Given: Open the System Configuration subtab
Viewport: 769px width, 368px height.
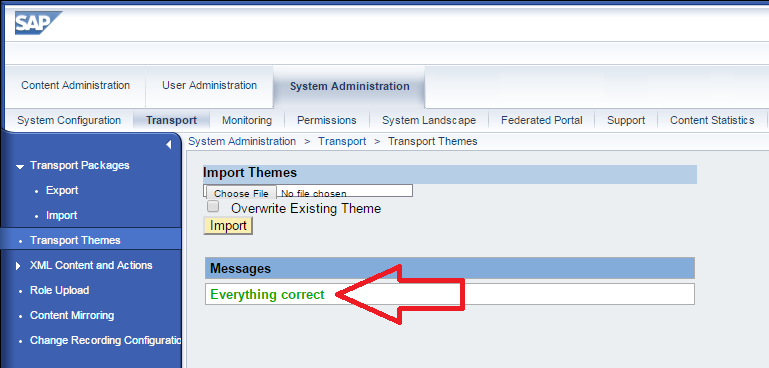Looking at the screenshot, I should 69,120.
